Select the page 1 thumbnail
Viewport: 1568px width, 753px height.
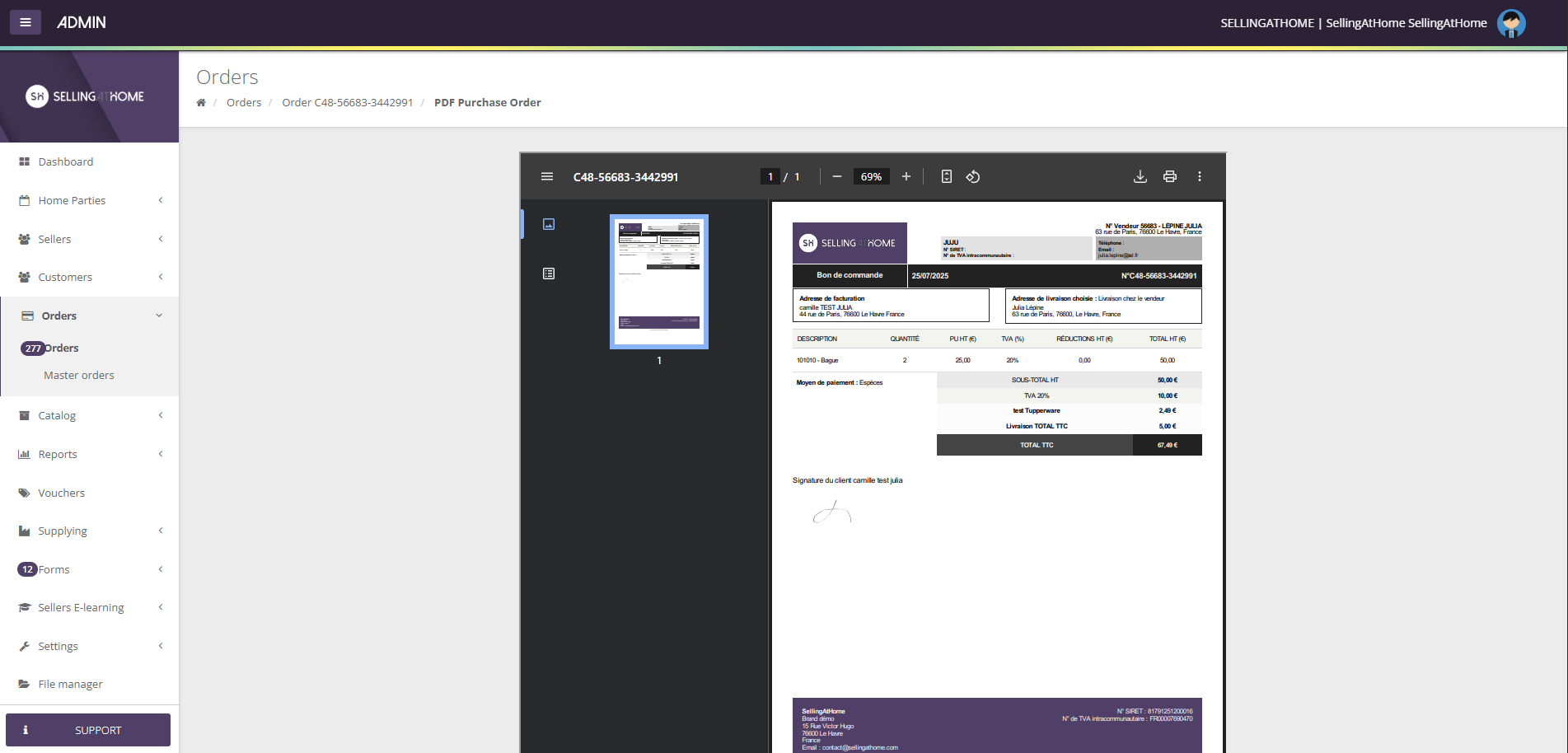click(x=658, y=282)
